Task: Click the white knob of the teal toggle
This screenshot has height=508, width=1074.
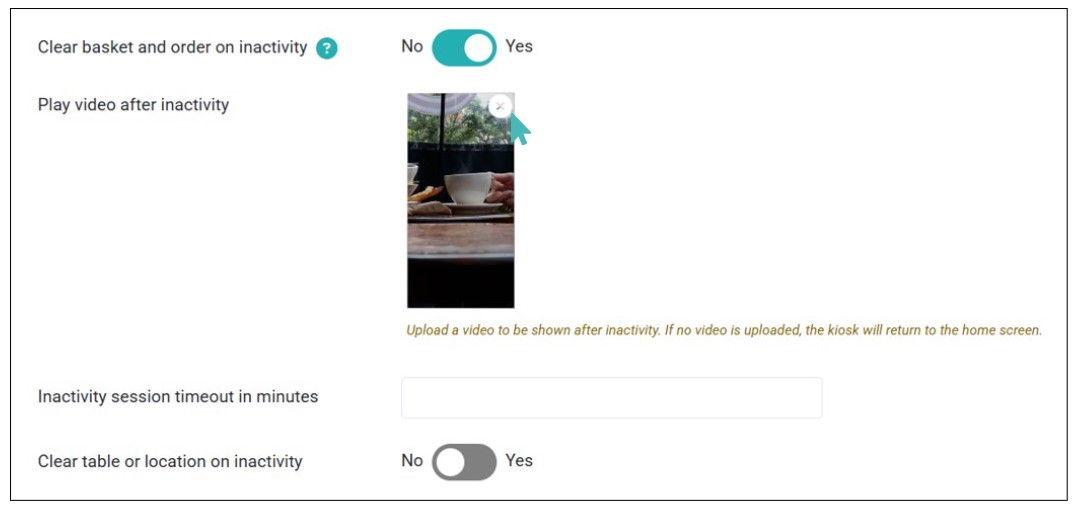Action: tap(479, 47)
